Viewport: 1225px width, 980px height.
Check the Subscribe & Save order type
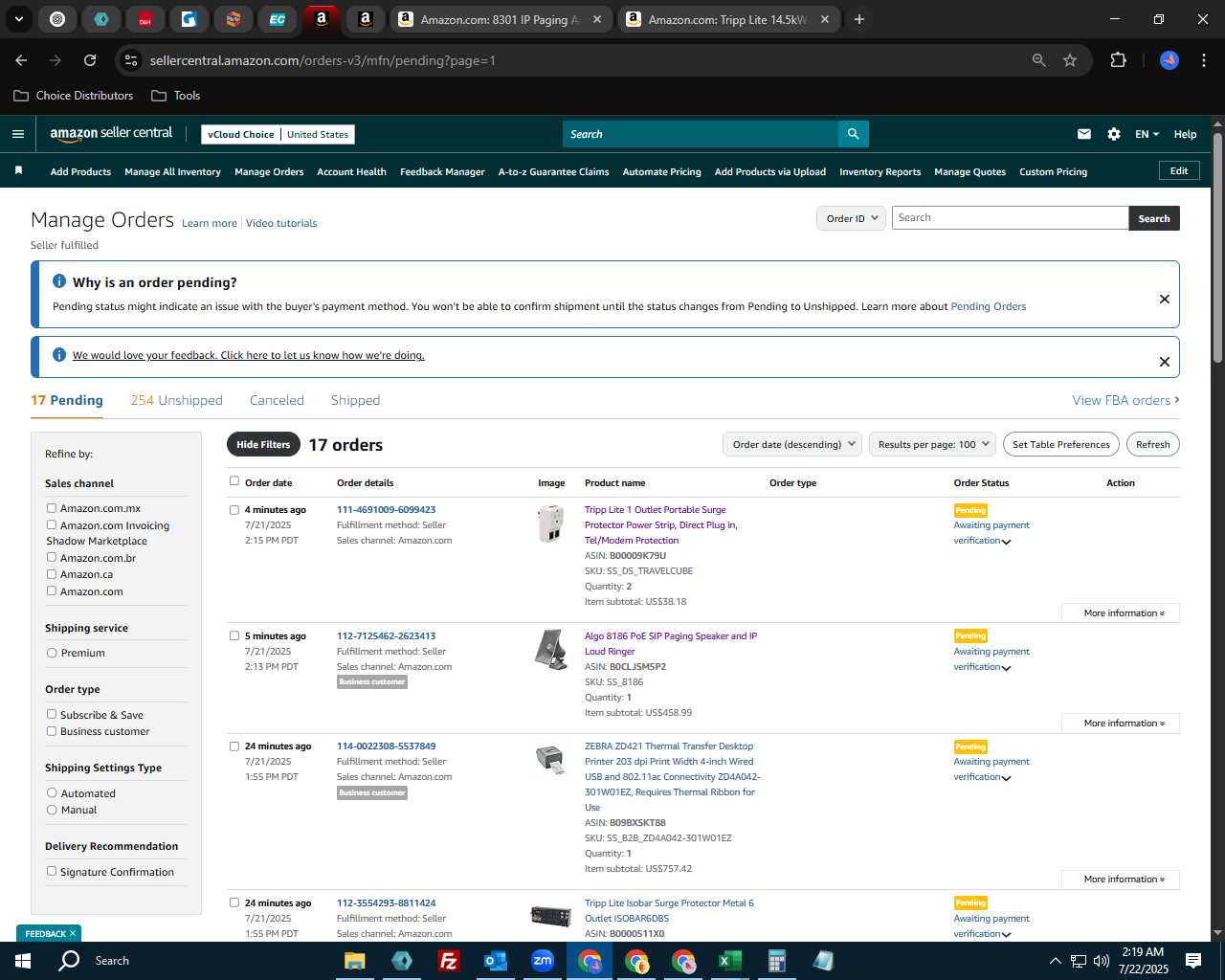(x=52, y=714)
